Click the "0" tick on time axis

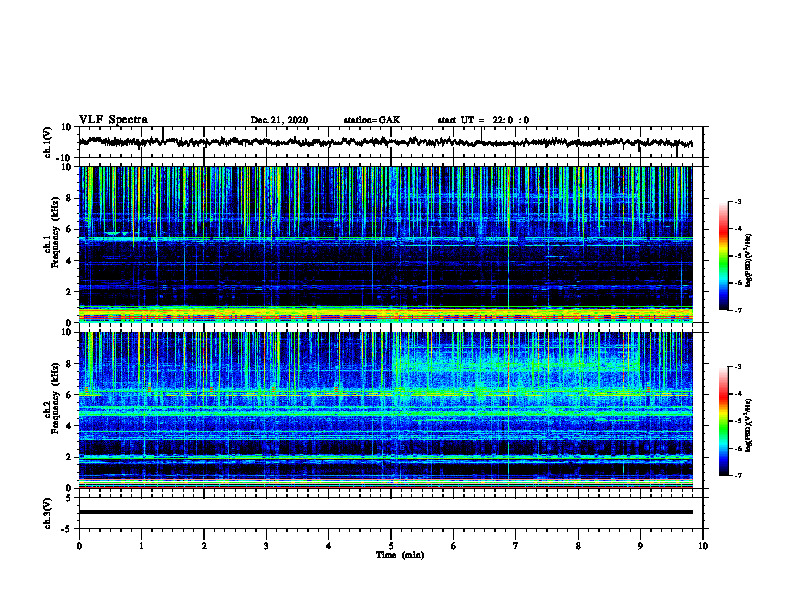point(79,546)
